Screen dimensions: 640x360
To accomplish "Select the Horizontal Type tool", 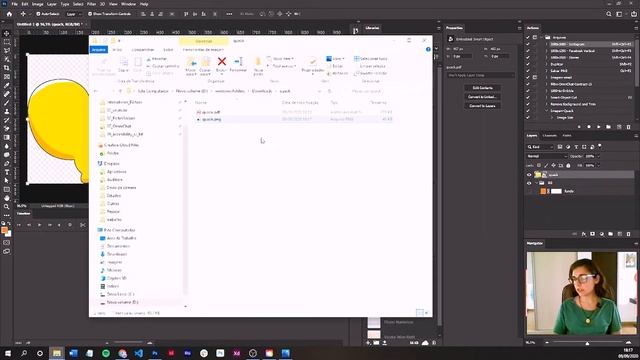I will pos(7,172).
